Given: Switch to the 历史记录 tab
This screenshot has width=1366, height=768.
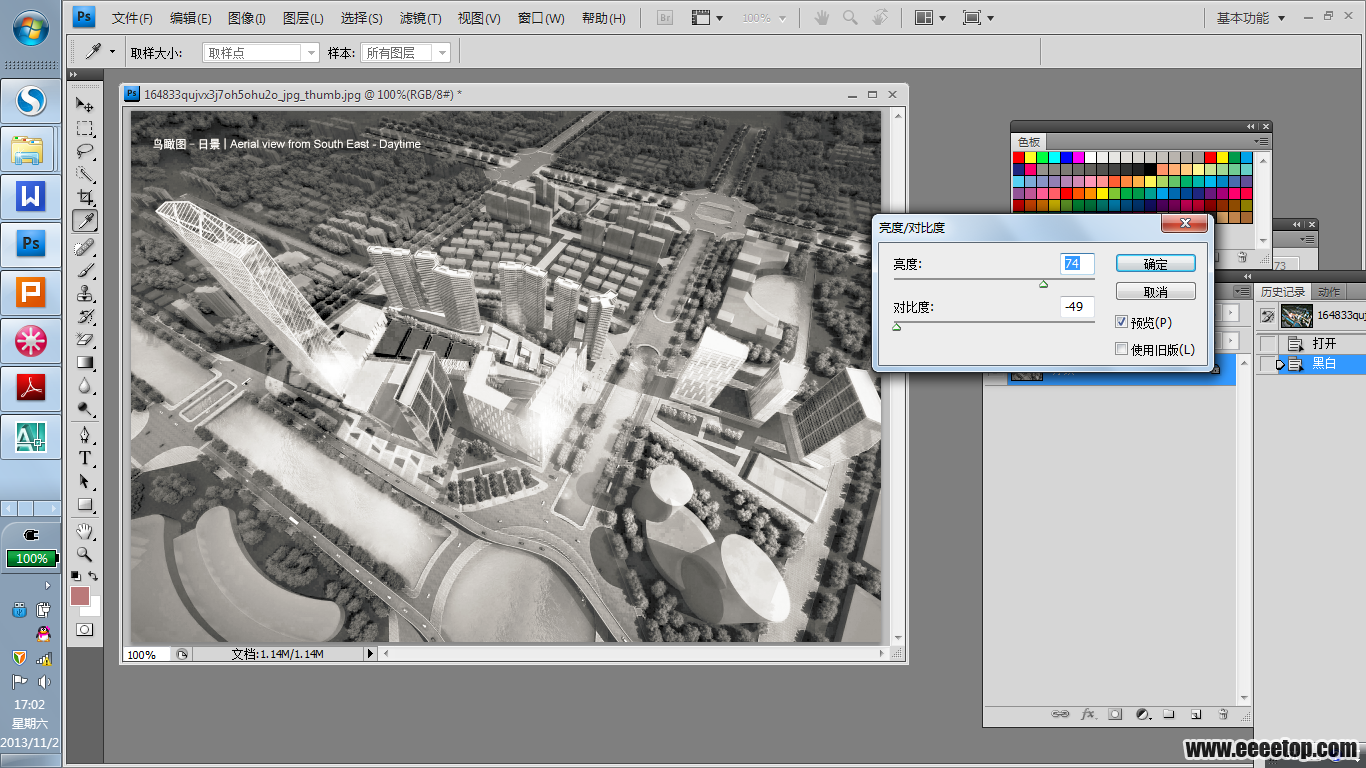Looking at the screenshot, I should 1283,292.
